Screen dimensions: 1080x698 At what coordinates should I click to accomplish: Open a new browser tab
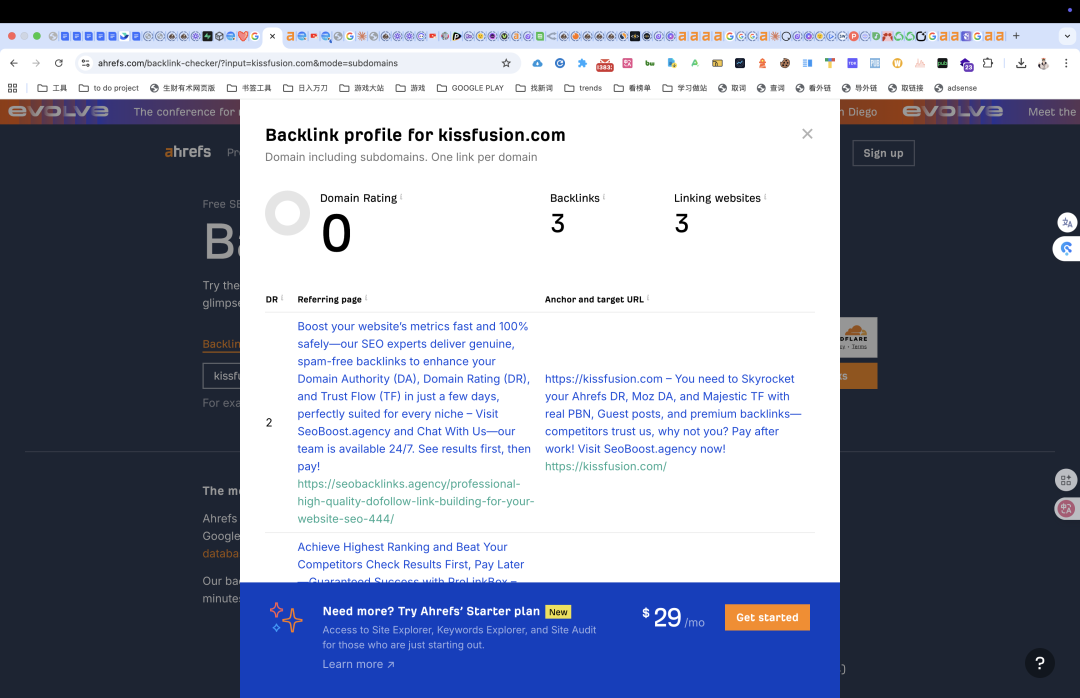(x=1016, y=36)
